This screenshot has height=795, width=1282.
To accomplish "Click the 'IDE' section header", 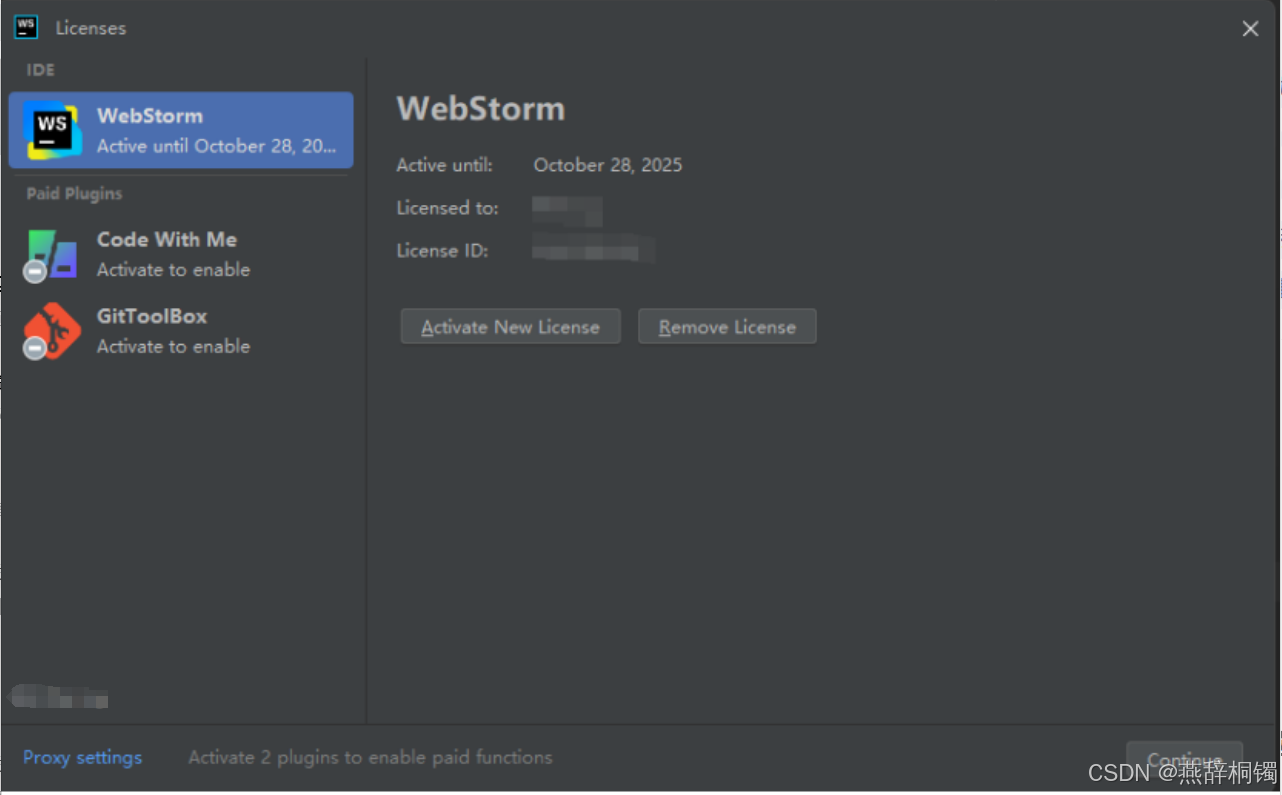I will tap(40, 70).
